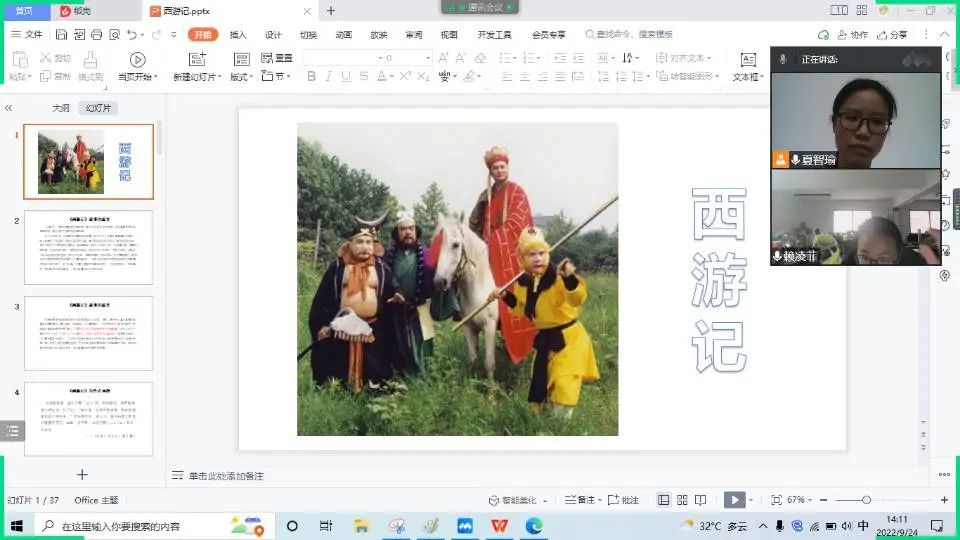Click the Text Box (文本框) icon

(748, 59)
